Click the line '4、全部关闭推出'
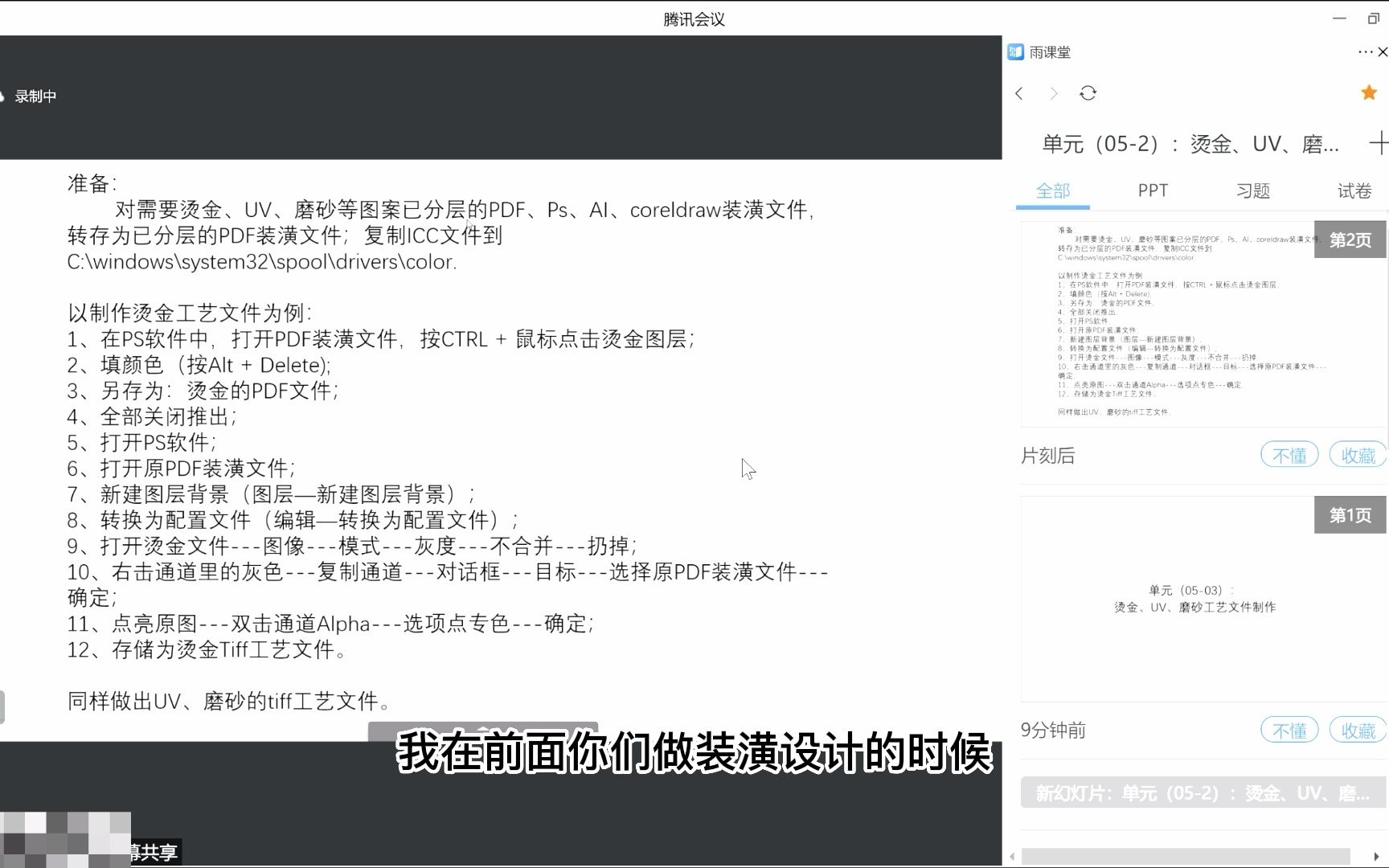This screenshot has height=868, width=1389. [x=152, y=417]
